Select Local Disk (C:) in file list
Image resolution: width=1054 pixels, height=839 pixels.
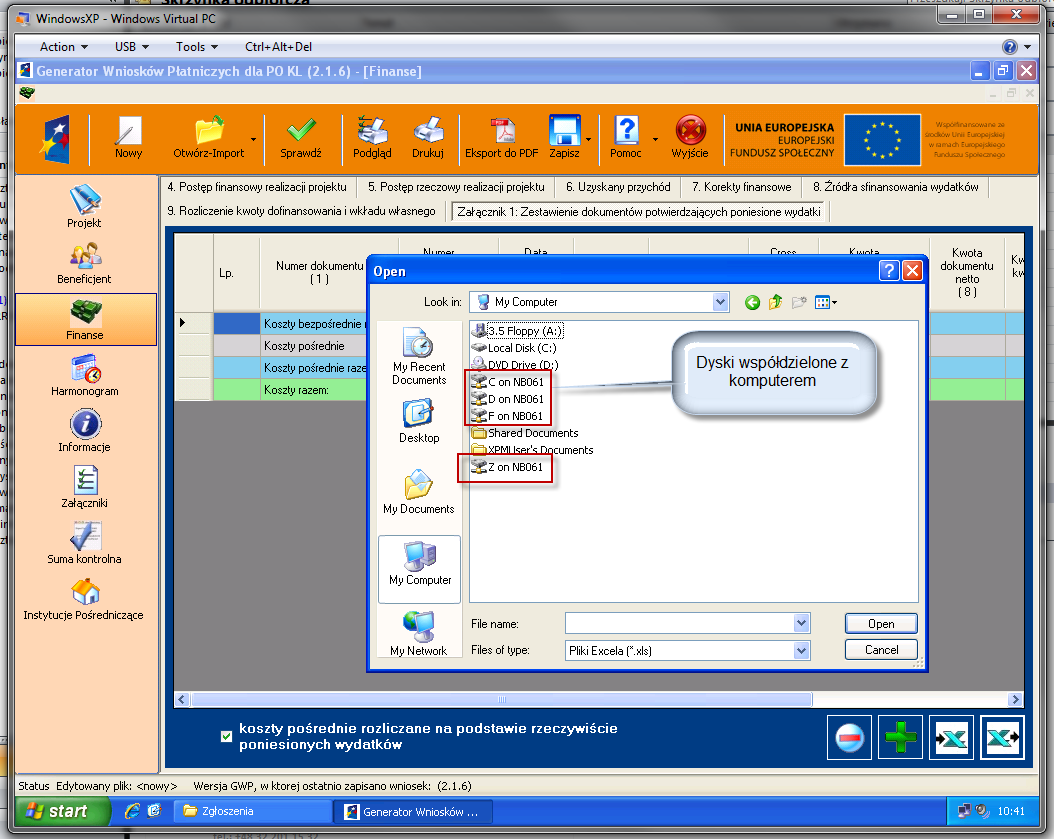(514, 348)
